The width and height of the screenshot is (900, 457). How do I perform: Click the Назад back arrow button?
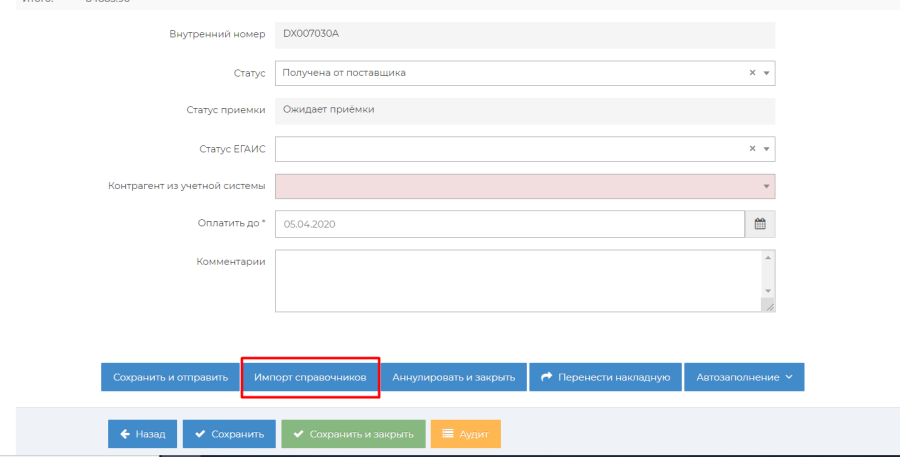coord(143,434)
